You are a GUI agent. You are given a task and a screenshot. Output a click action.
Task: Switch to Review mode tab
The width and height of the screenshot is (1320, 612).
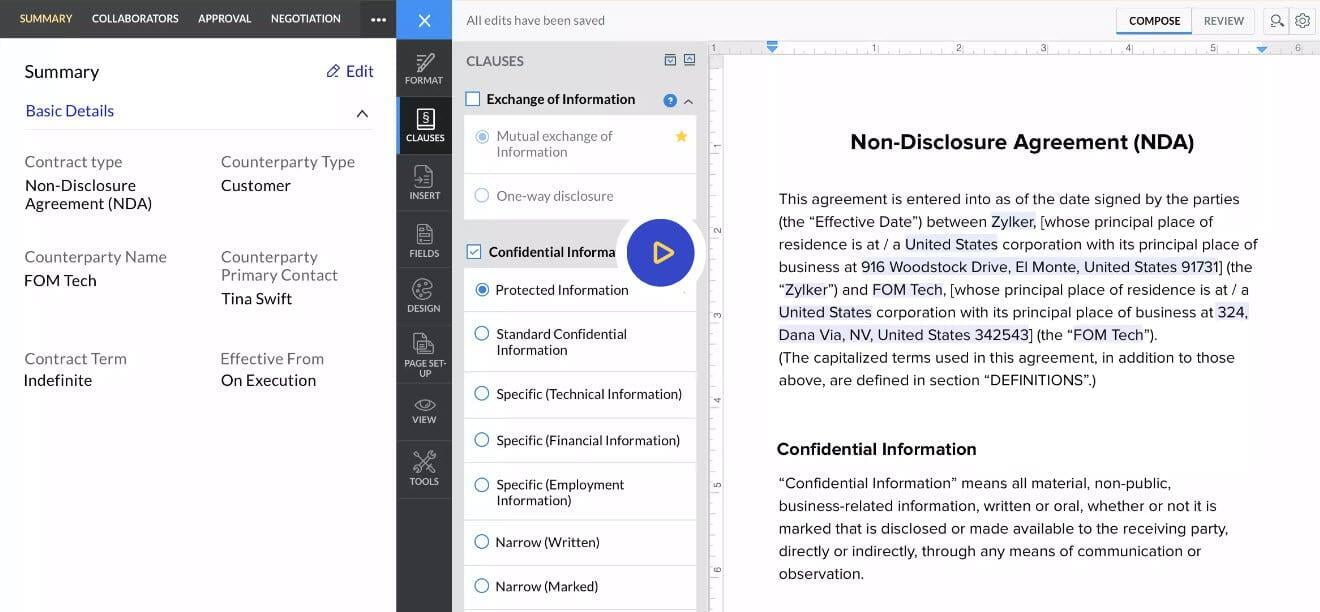1224,20
